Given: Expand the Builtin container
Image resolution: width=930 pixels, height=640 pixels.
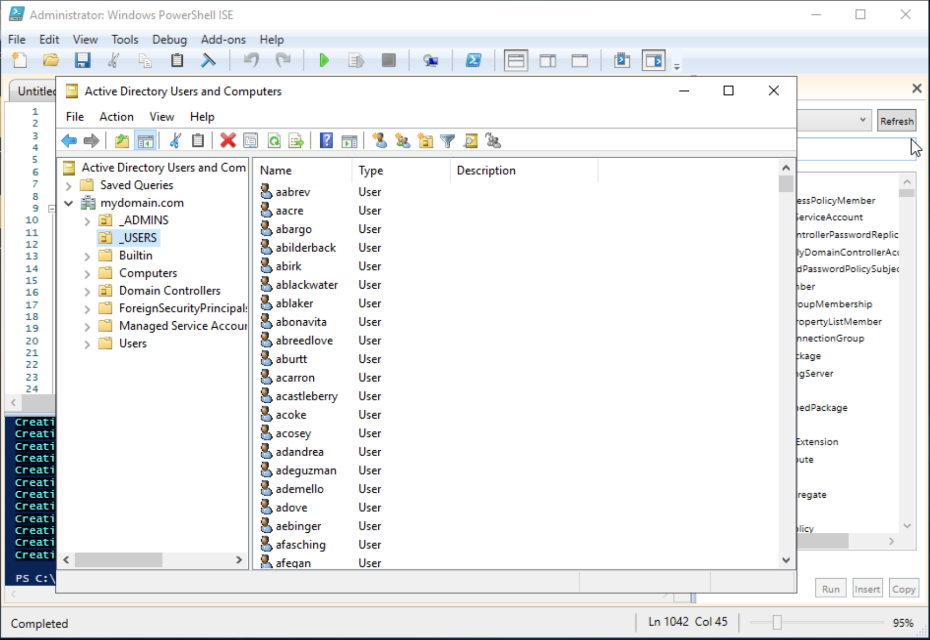Looking at the screenshot, I should coord(87,256).
